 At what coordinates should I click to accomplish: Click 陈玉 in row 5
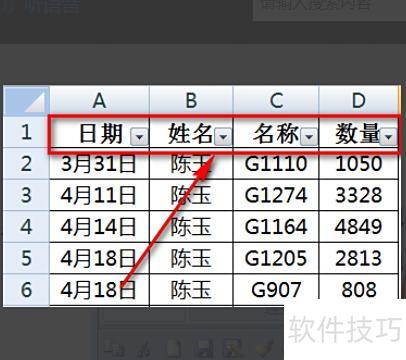pos(191,258)
